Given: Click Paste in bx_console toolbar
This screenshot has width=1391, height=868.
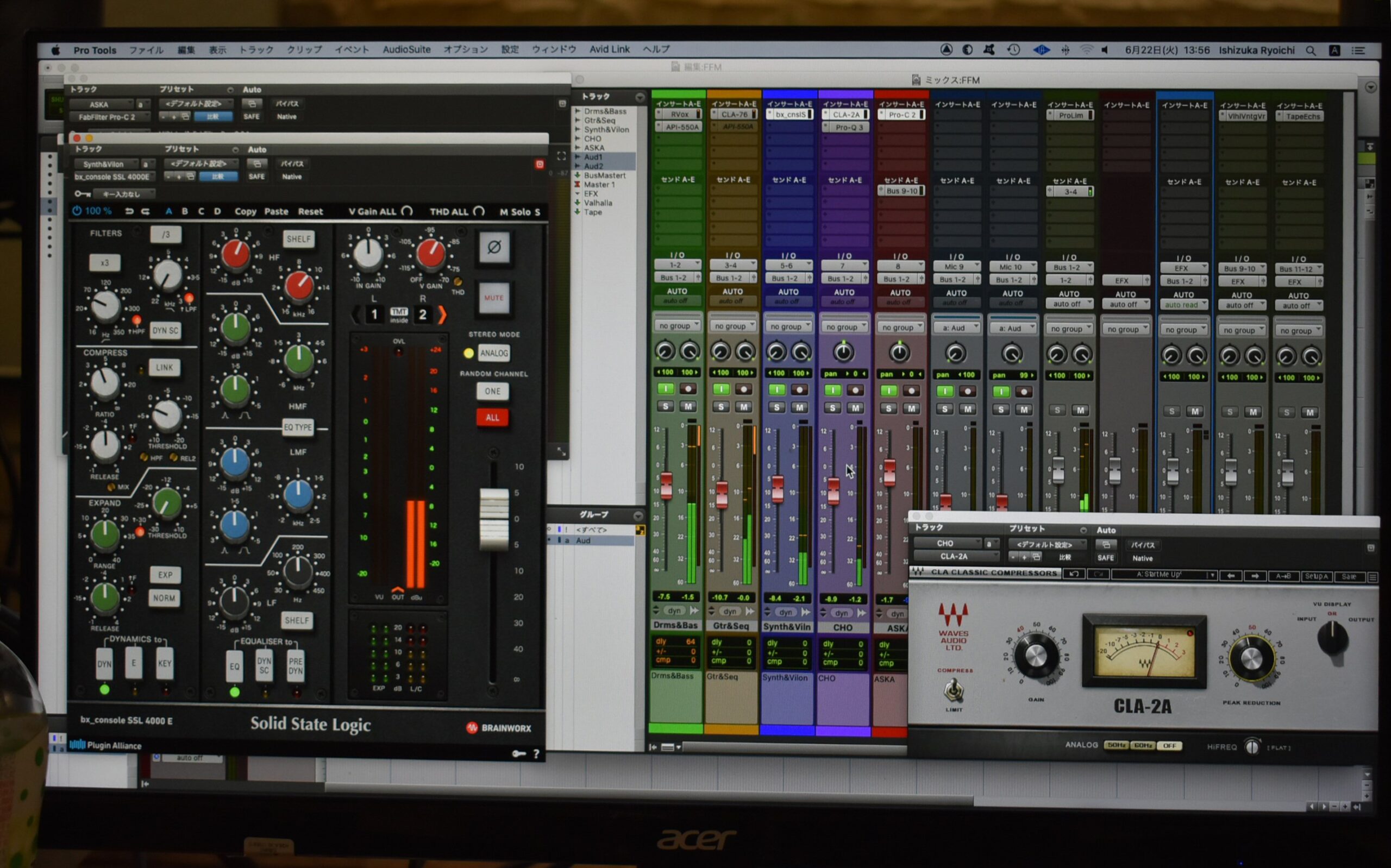Looking at the screenshot, I should [276, 211].
